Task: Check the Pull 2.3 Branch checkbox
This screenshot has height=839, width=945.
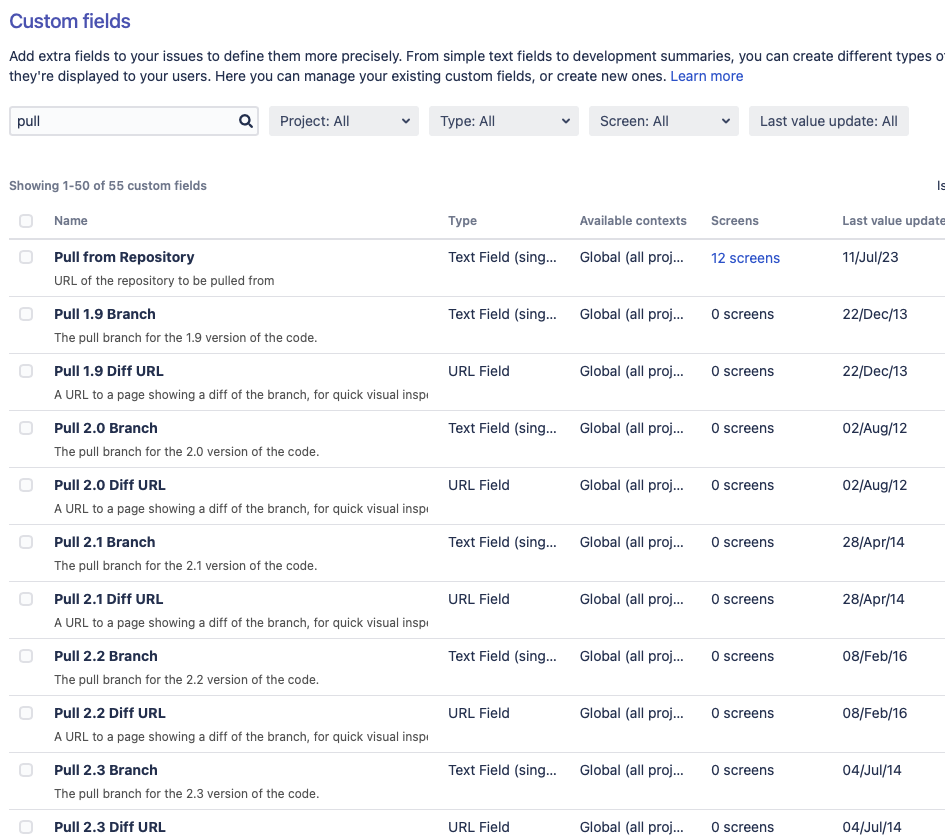Action: pyautogui.click(x=26, y=770)
